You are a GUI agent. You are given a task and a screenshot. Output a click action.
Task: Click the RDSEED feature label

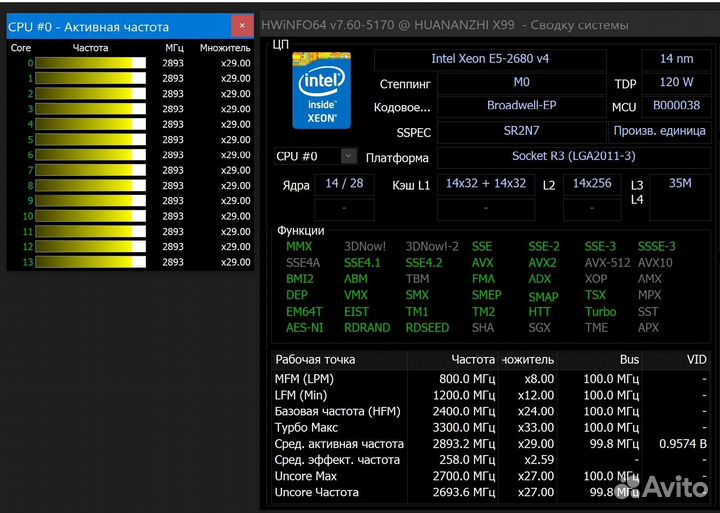click(427, 328)
